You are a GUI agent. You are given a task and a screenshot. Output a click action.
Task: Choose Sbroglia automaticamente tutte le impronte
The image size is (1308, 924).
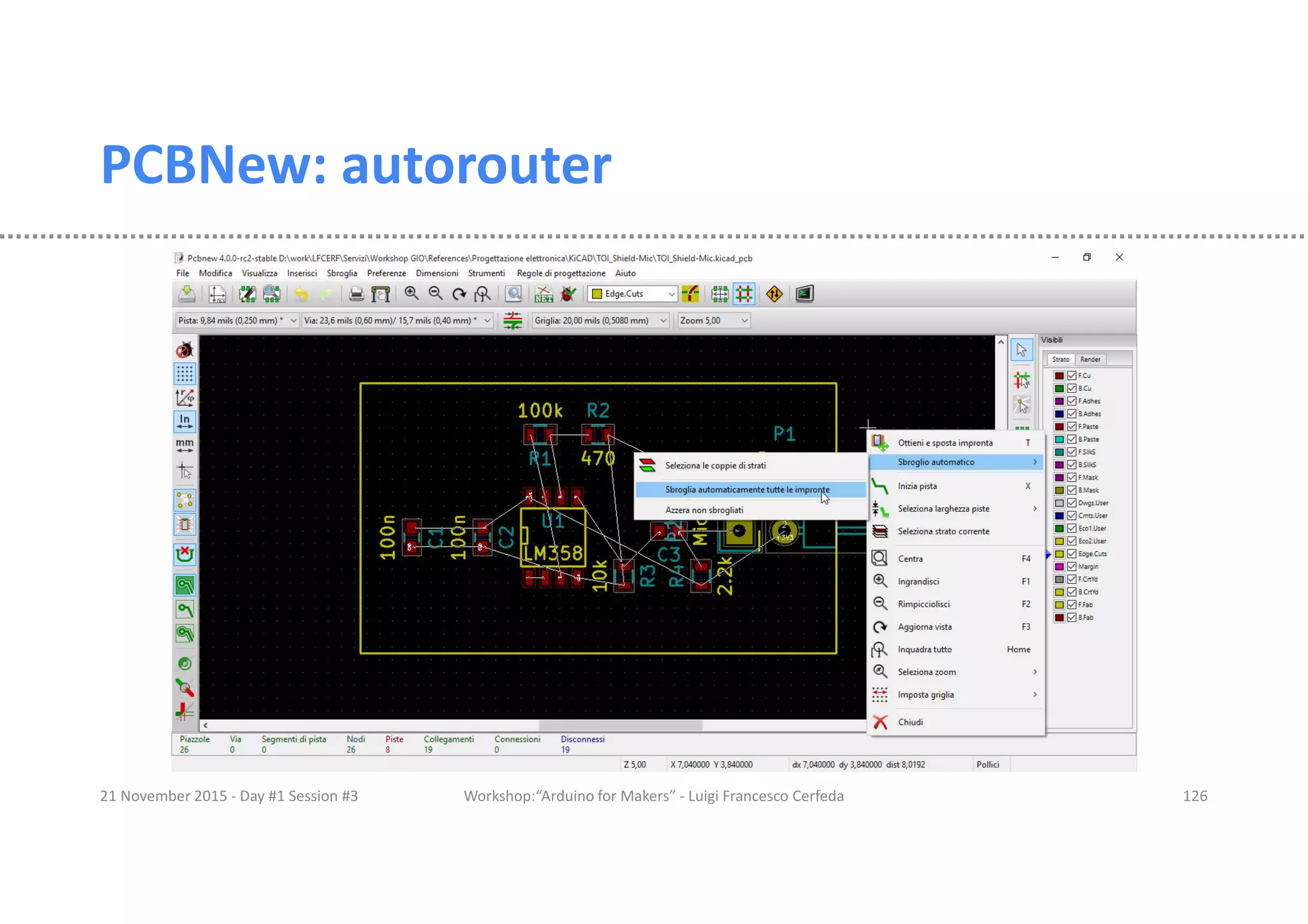click(x=750, y=490)
